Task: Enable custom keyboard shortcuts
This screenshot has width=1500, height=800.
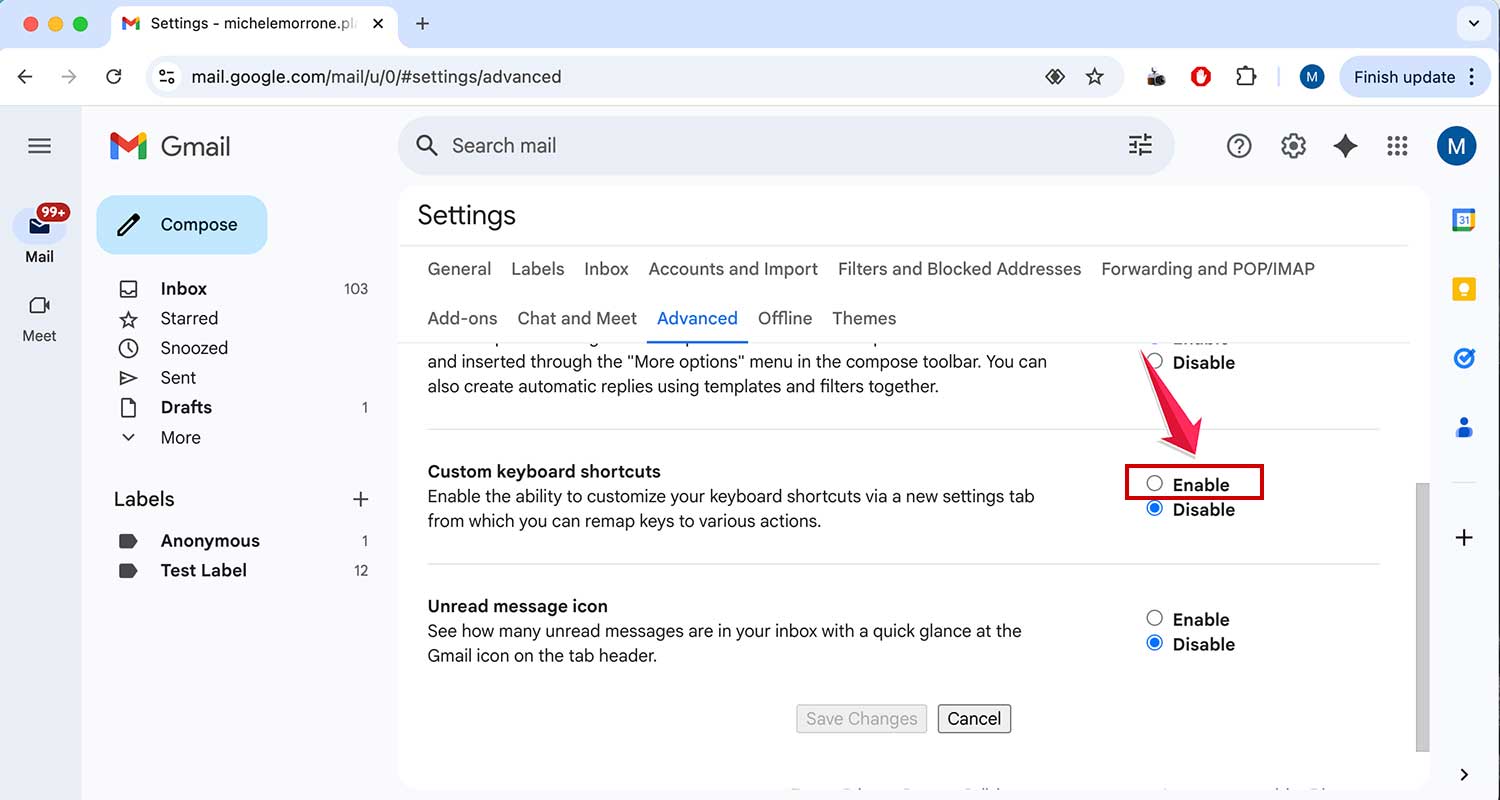Action: tap(1155, 482)
